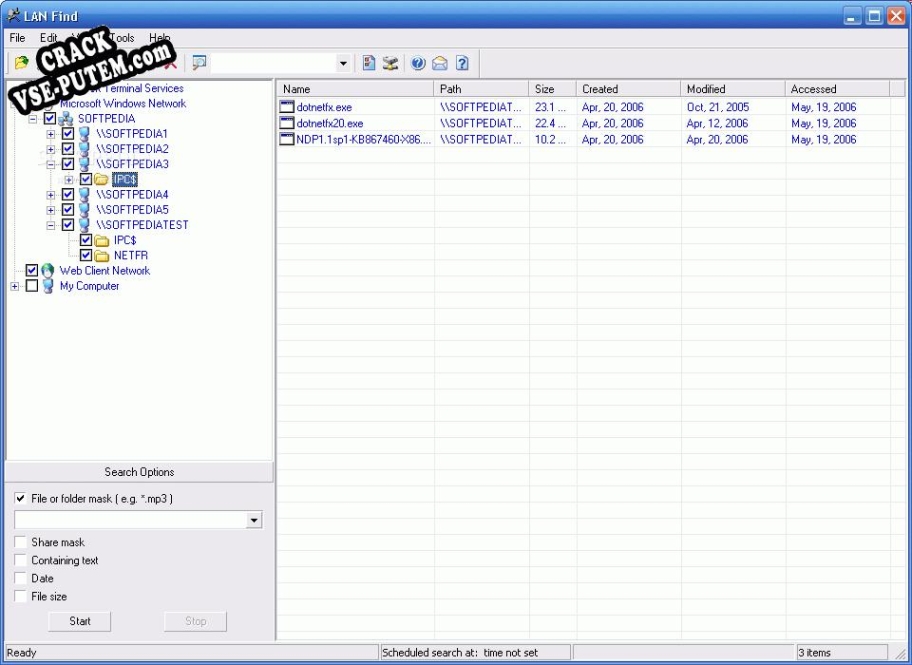Click the My Computer icon
912x665 pixels.
point(48,286)
